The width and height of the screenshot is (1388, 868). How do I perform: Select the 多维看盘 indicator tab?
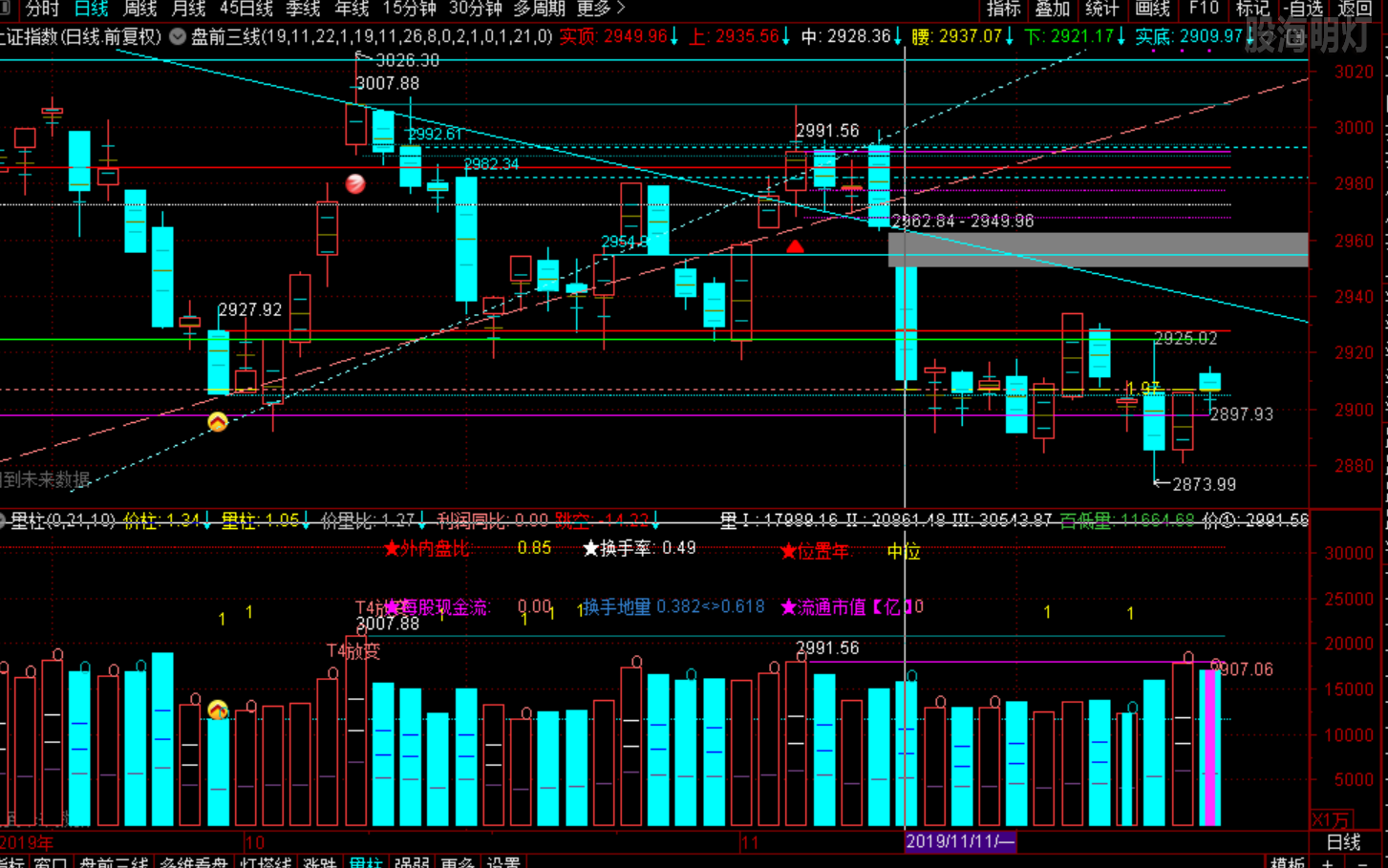pyautogui.click(x=194, y=862)
